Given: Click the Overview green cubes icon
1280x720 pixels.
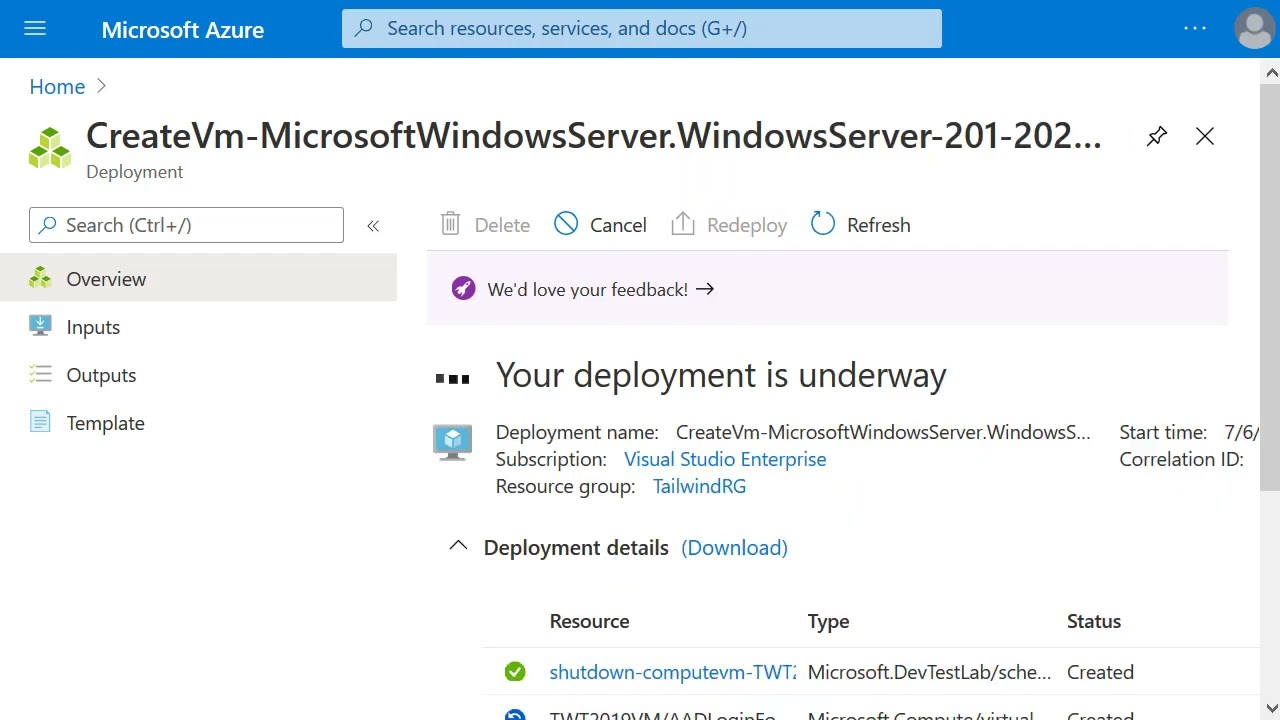Looking at the screenshot, I should 40,278.
